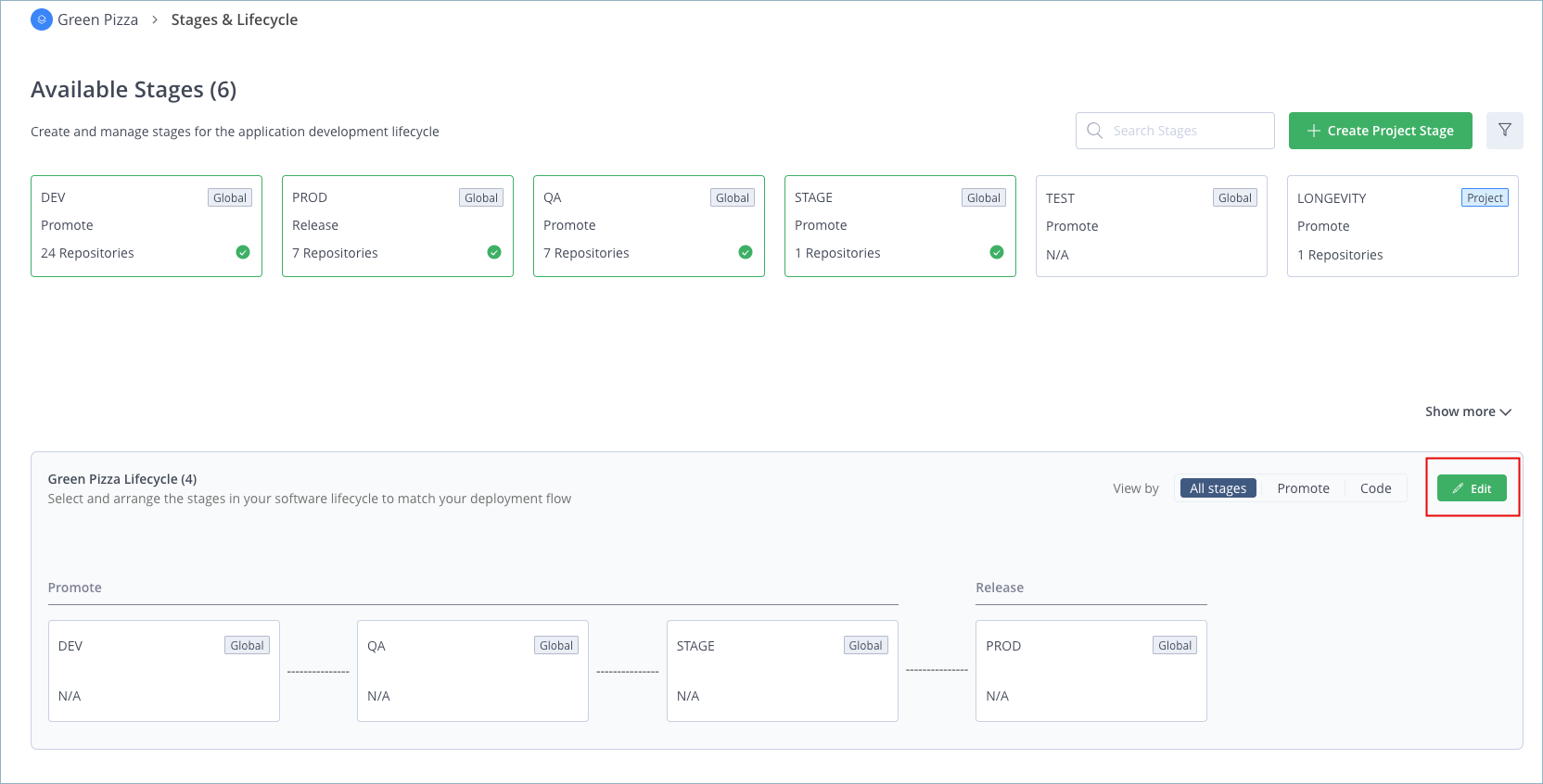Click the green checkmark on QA card

point(746,252)
